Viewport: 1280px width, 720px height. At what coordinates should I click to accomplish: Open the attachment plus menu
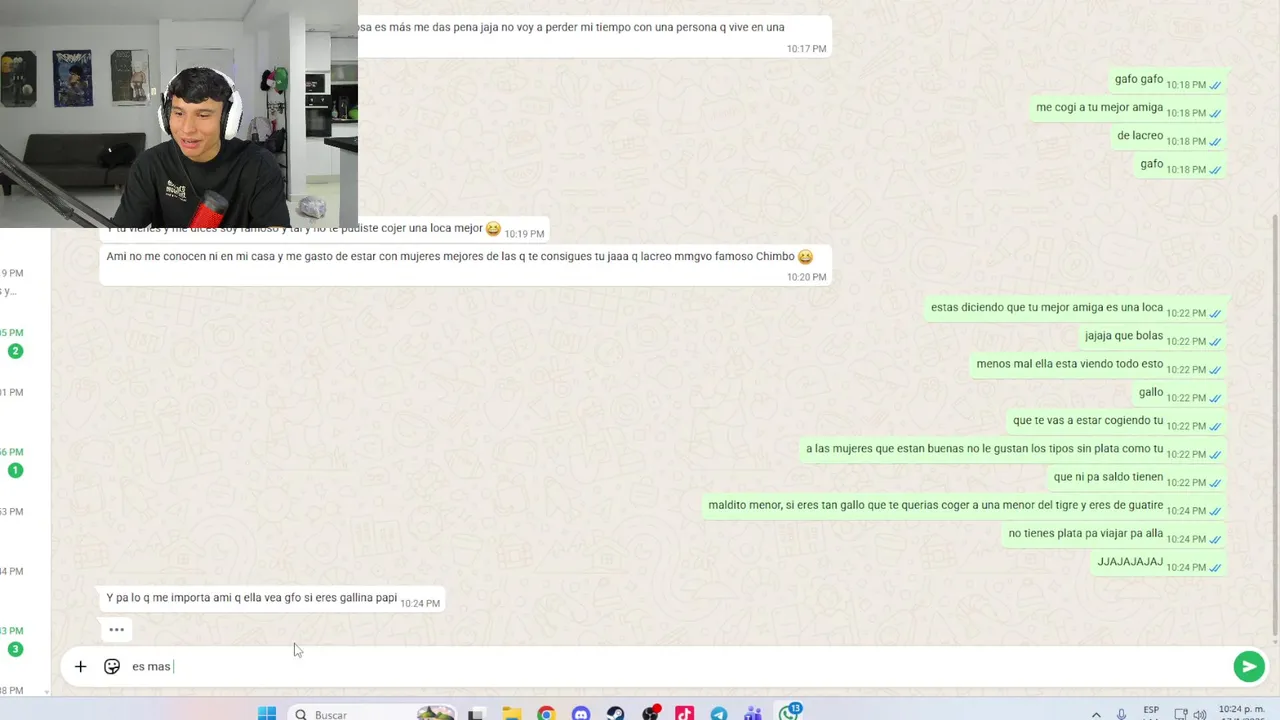(x=80, y=666)
